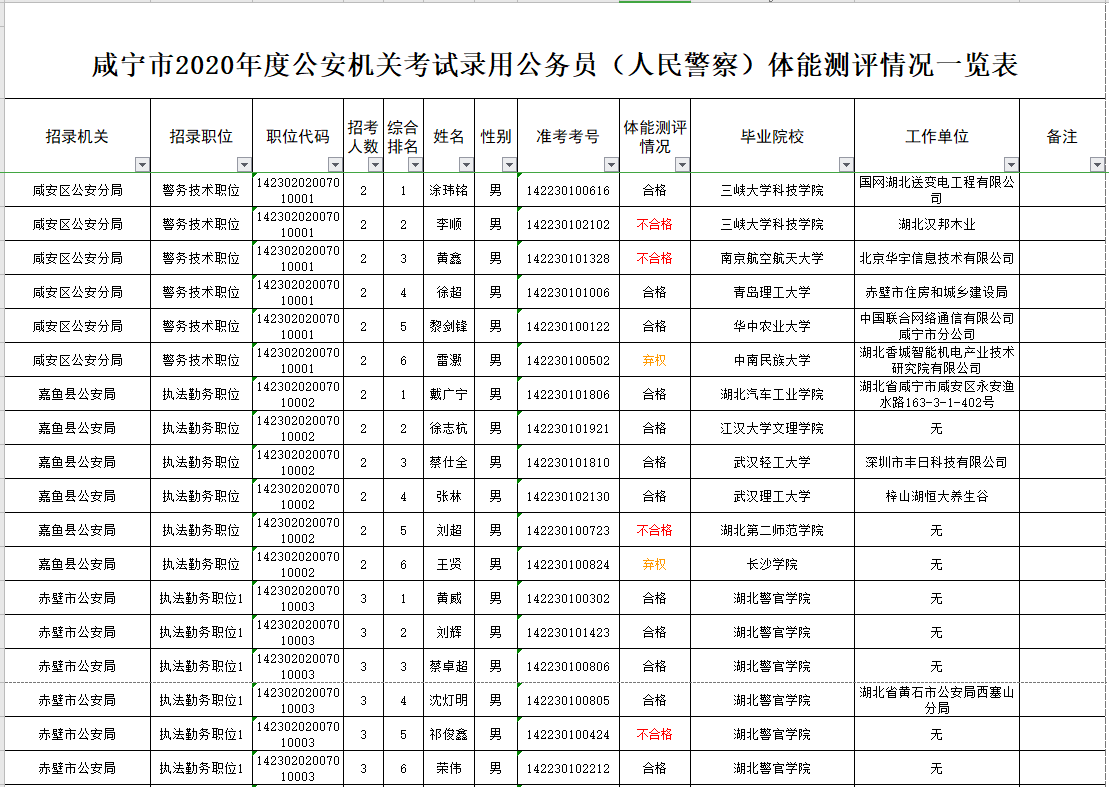
Task: Click the name cell 黄威
Action: 449,597
